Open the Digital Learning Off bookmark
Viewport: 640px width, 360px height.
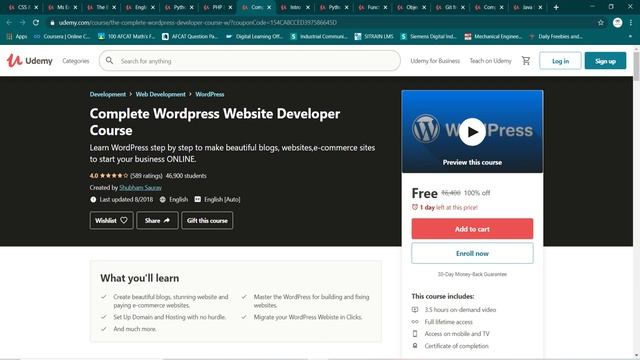coord(254,36)
